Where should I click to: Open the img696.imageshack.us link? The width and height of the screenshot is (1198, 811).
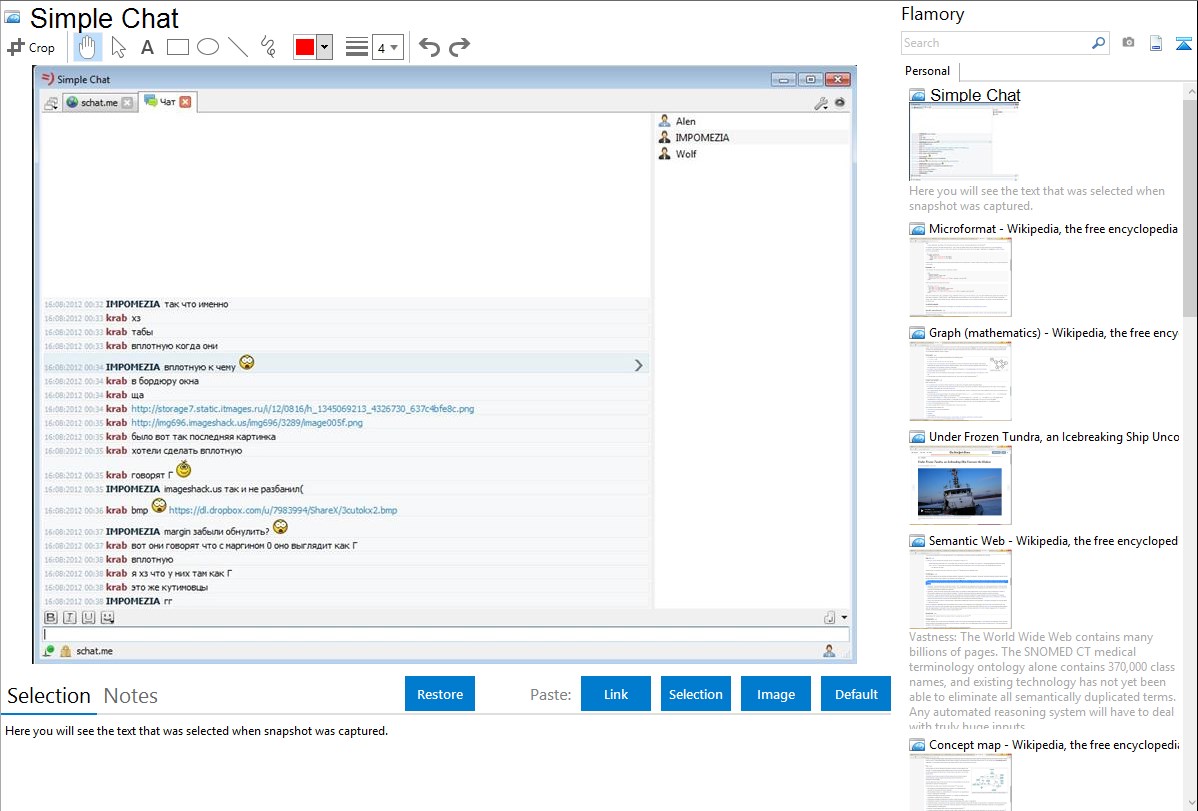[x=247, y=423]
